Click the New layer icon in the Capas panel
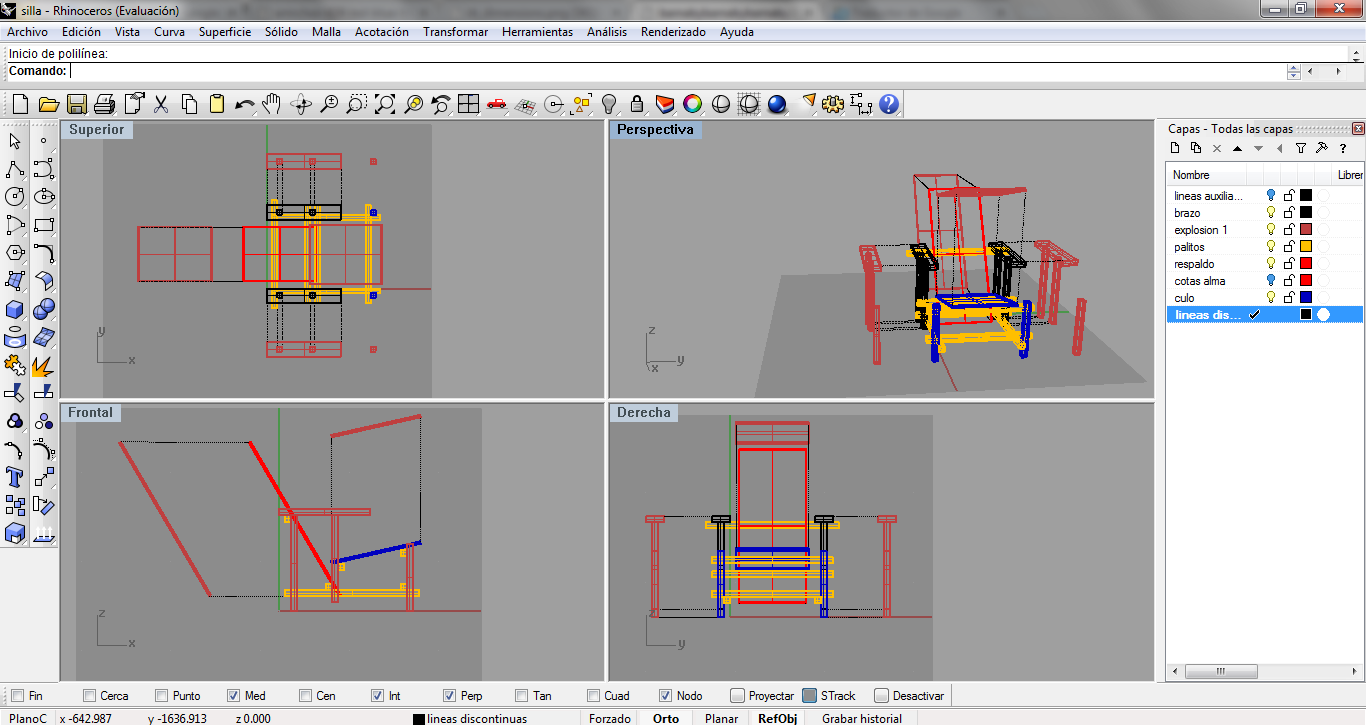The height and width of the screenshot is (725, 1366). pyautogui.click(x=1175, y=148)
